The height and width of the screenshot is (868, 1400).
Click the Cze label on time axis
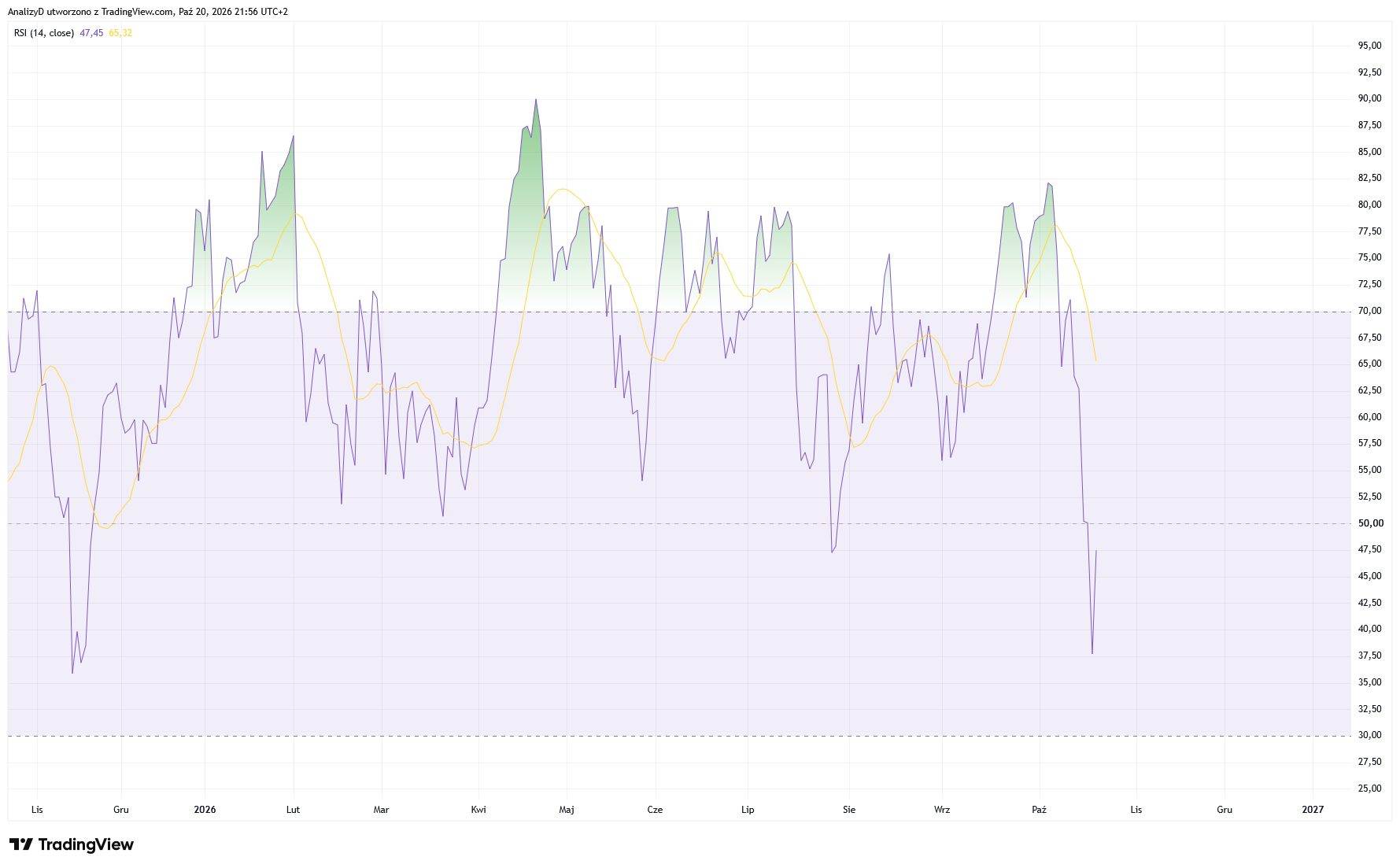click(x=655, y=810)
